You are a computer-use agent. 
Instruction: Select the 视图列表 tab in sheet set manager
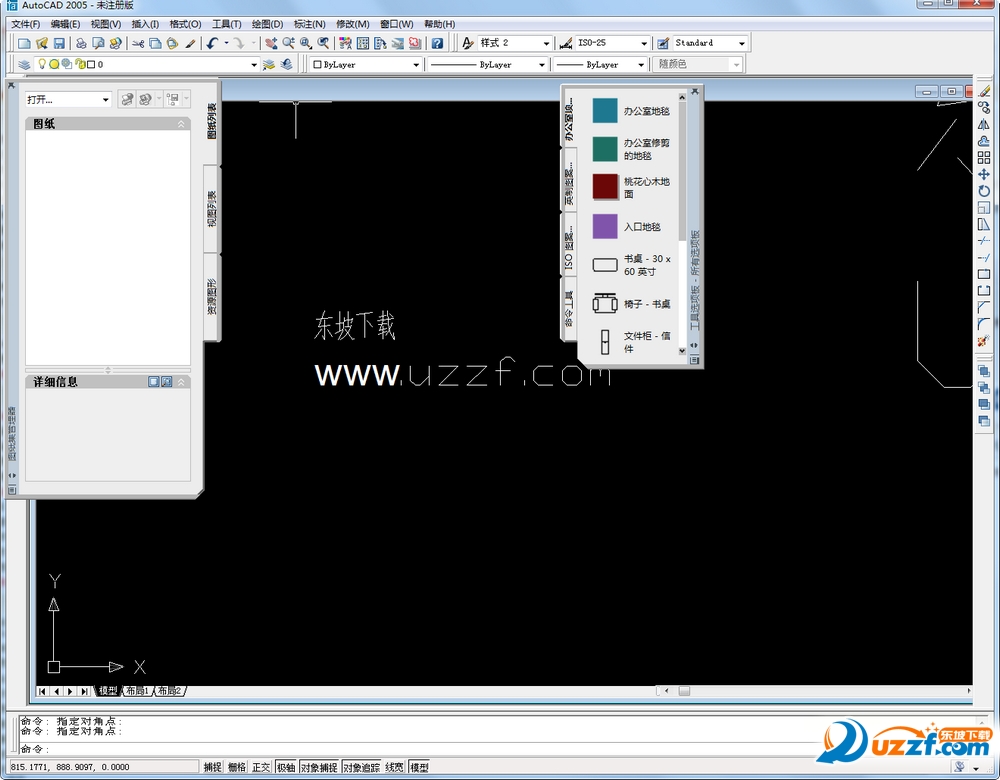[212, 208]
